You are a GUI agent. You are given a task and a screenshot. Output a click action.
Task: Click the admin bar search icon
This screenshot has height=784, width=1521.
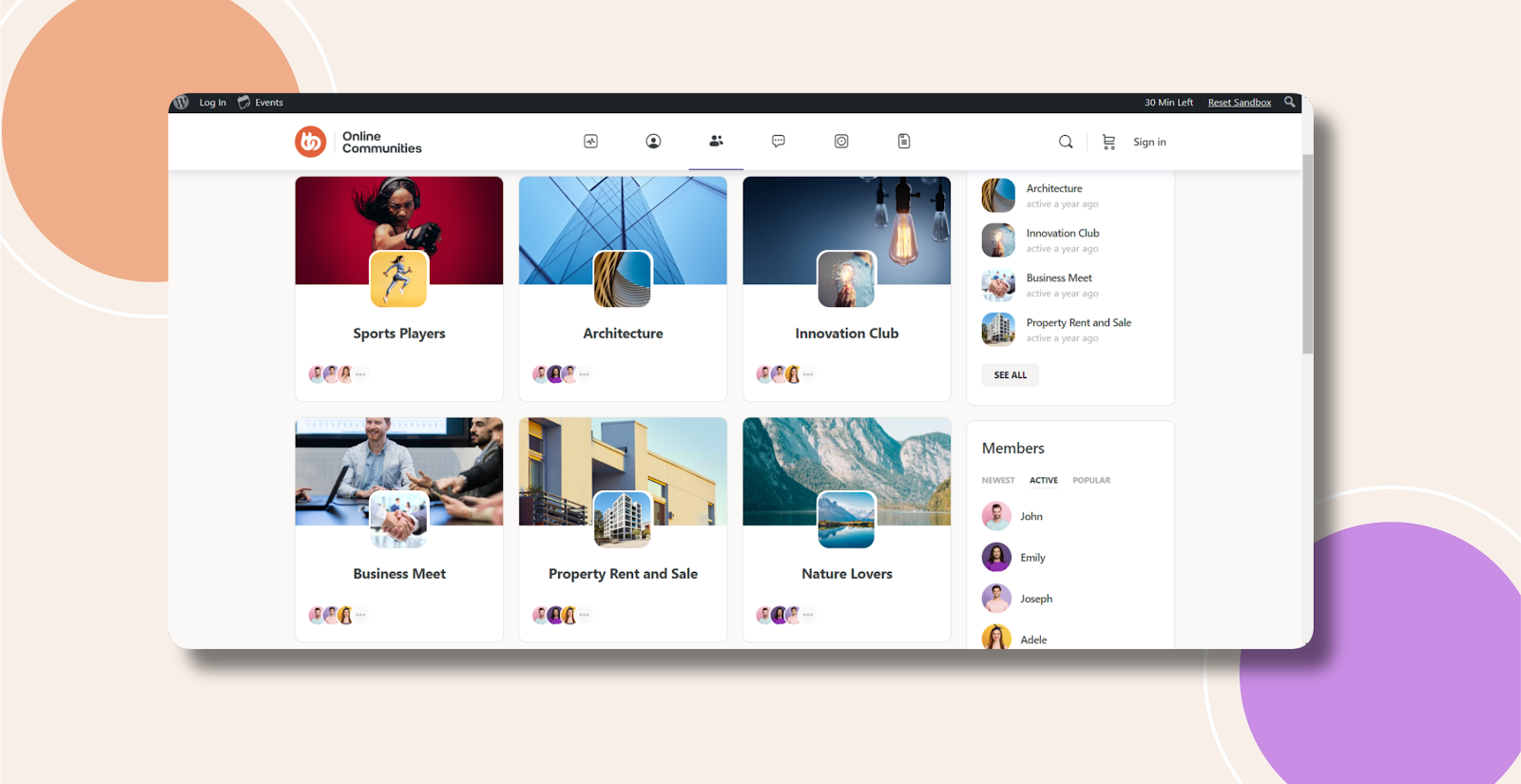click(1290, 103)
